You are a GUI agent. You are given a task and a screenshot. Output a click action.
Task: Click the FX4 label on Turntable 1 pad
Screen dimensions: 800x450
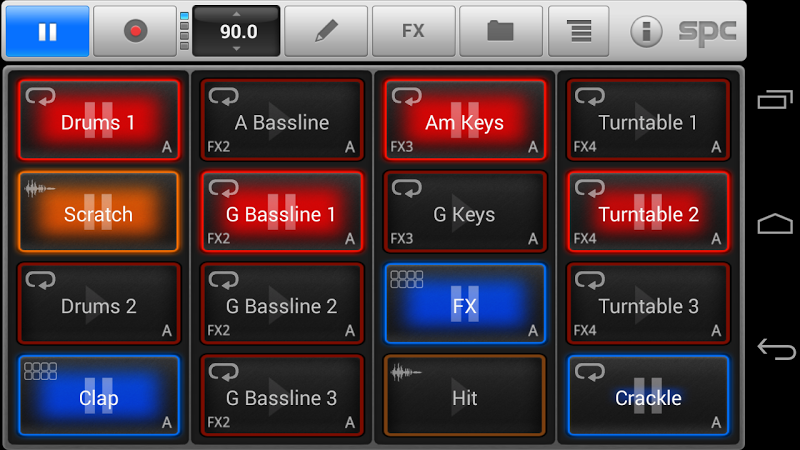coord(585,147)
